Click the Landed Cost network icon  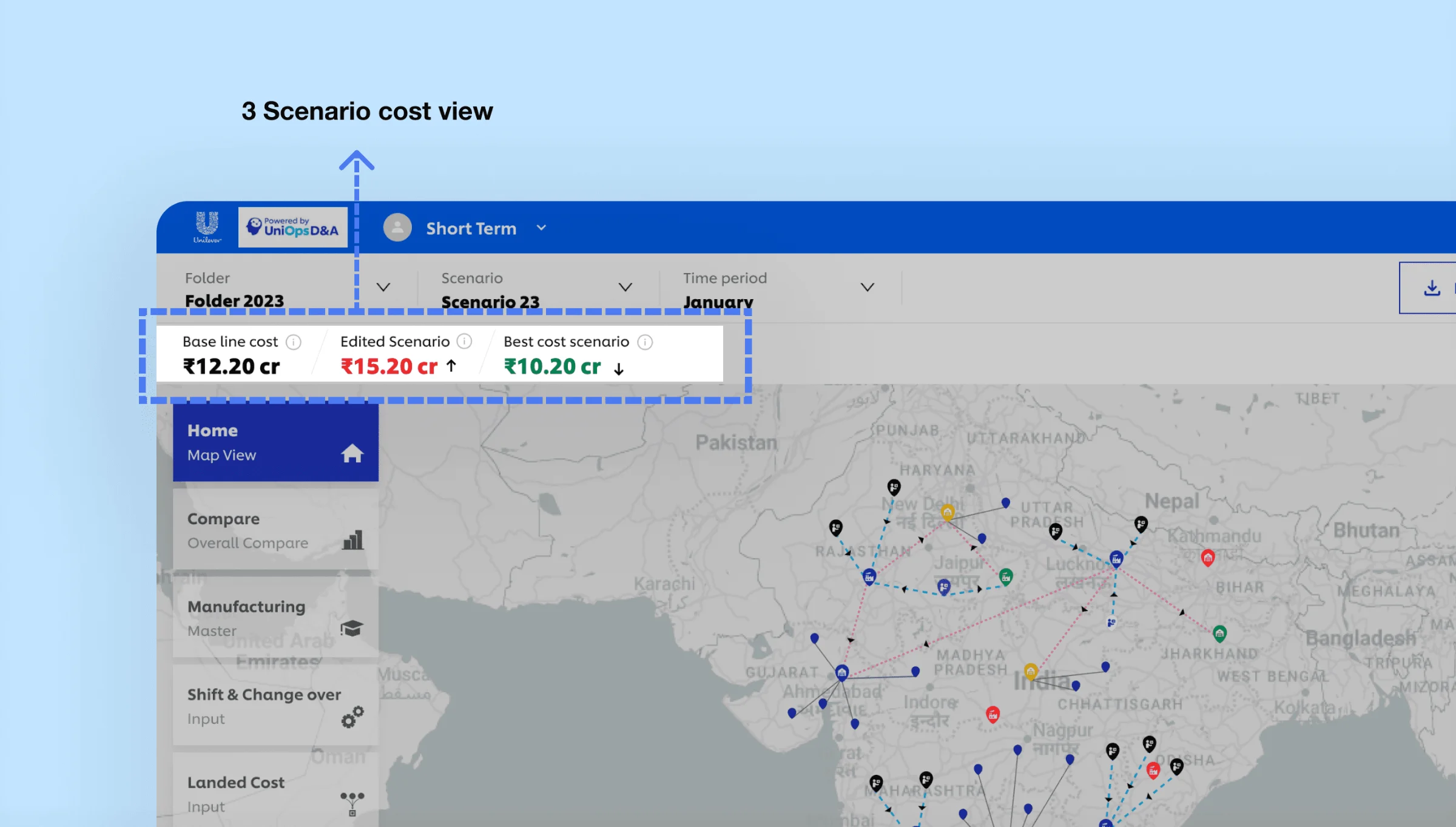tap(352, 804)
